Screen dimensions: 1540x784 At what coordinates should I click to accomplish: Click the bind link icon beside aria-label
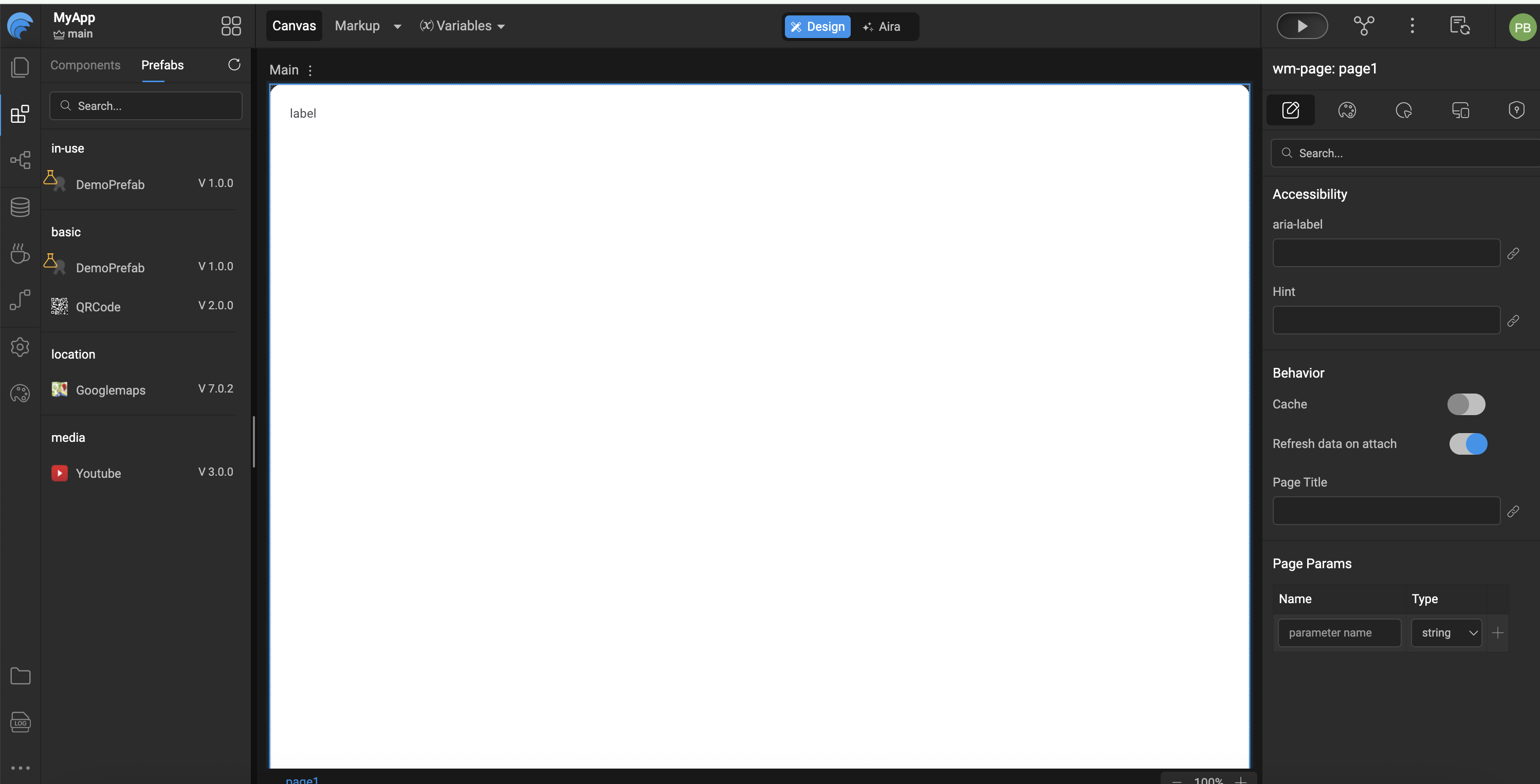[1513, 253]
